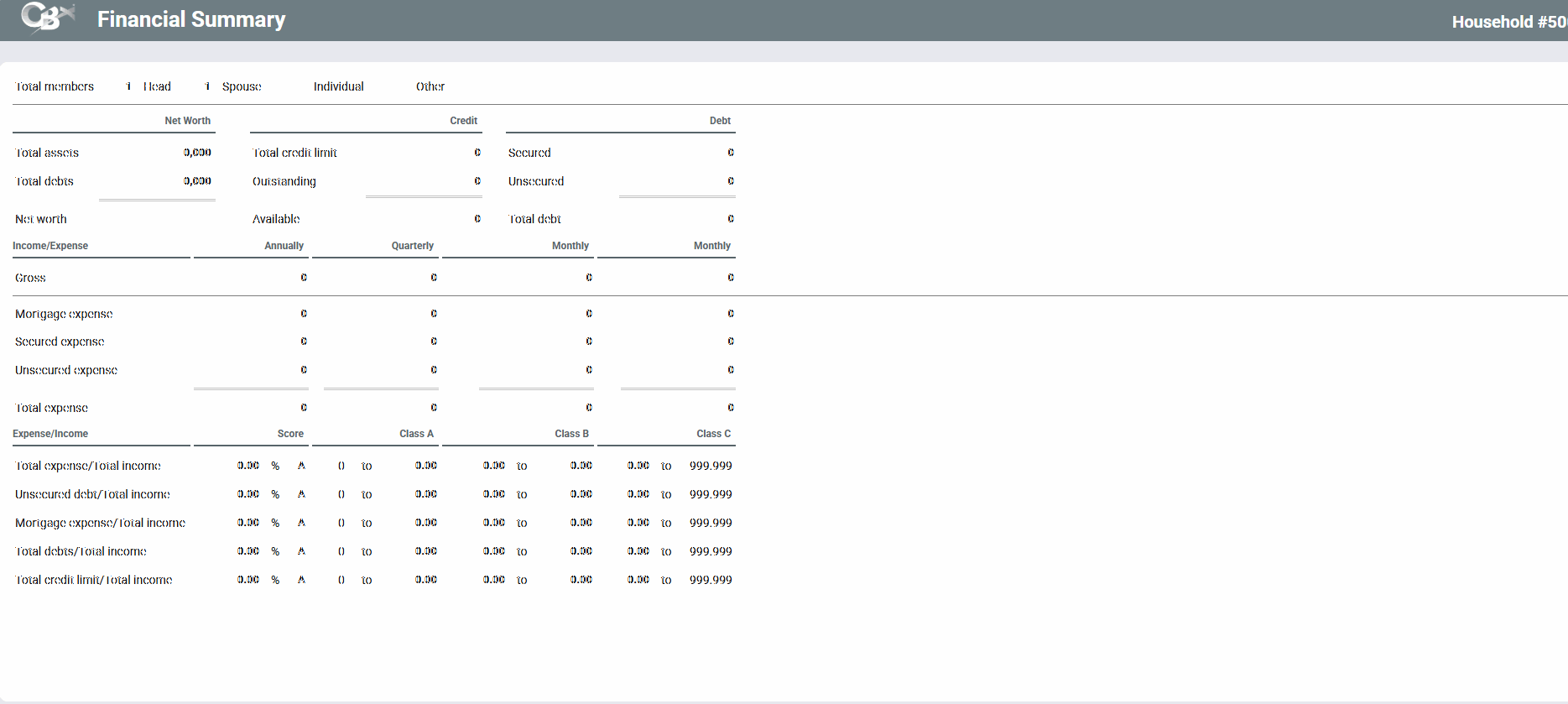The height and width of the screenshot is (704, 1568).
Task: Click the Financial Summary title
Action: point(191,19)
